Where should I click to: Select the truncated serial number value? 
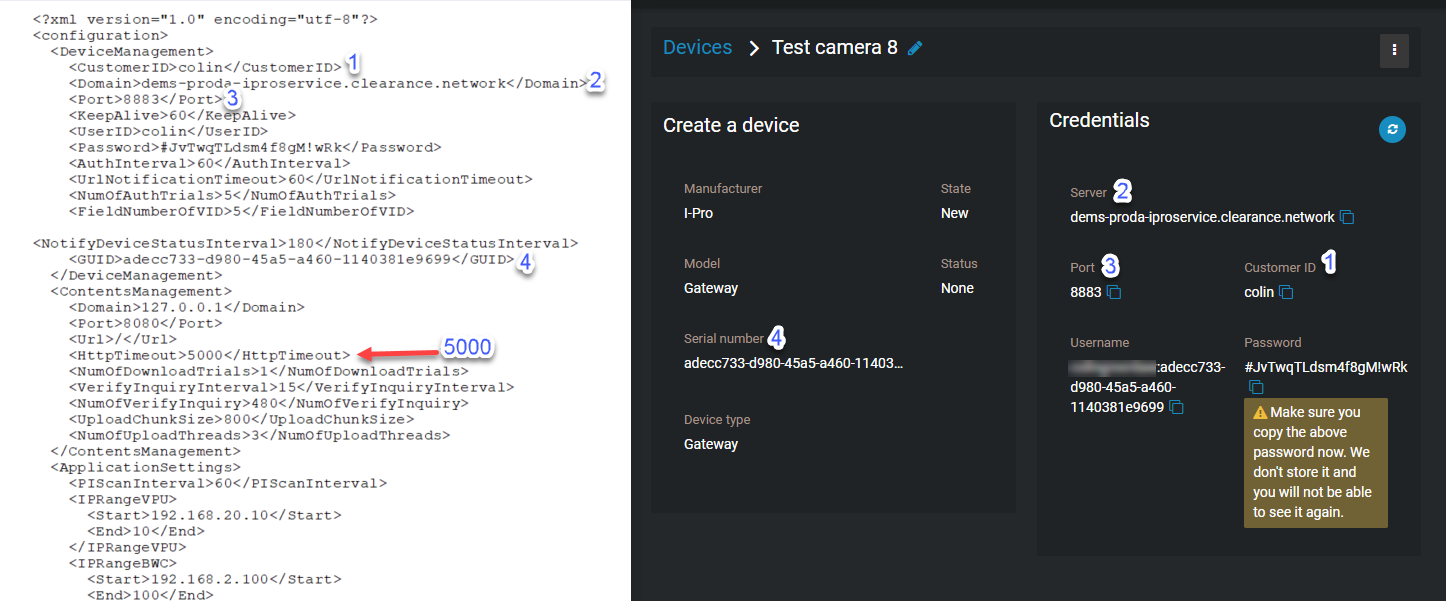coord(793,363)
